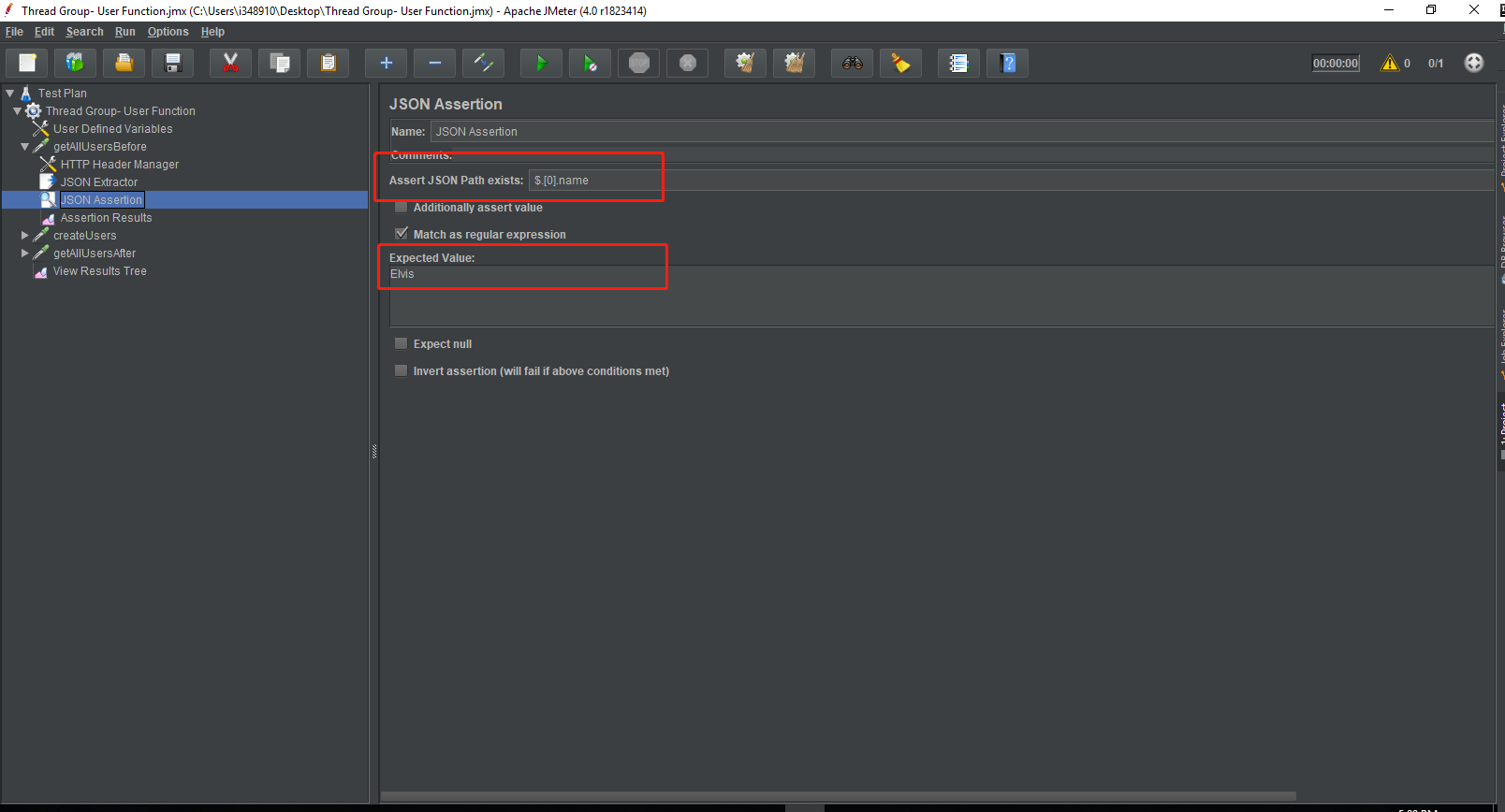Open the Options menu
Screen dimensions: 1505x812
click(168, 32)
